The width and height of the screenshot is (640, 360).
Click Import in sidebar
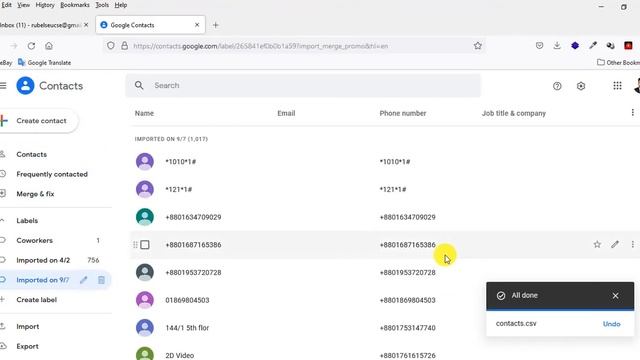pyautogui.click(x=27, y=327)
